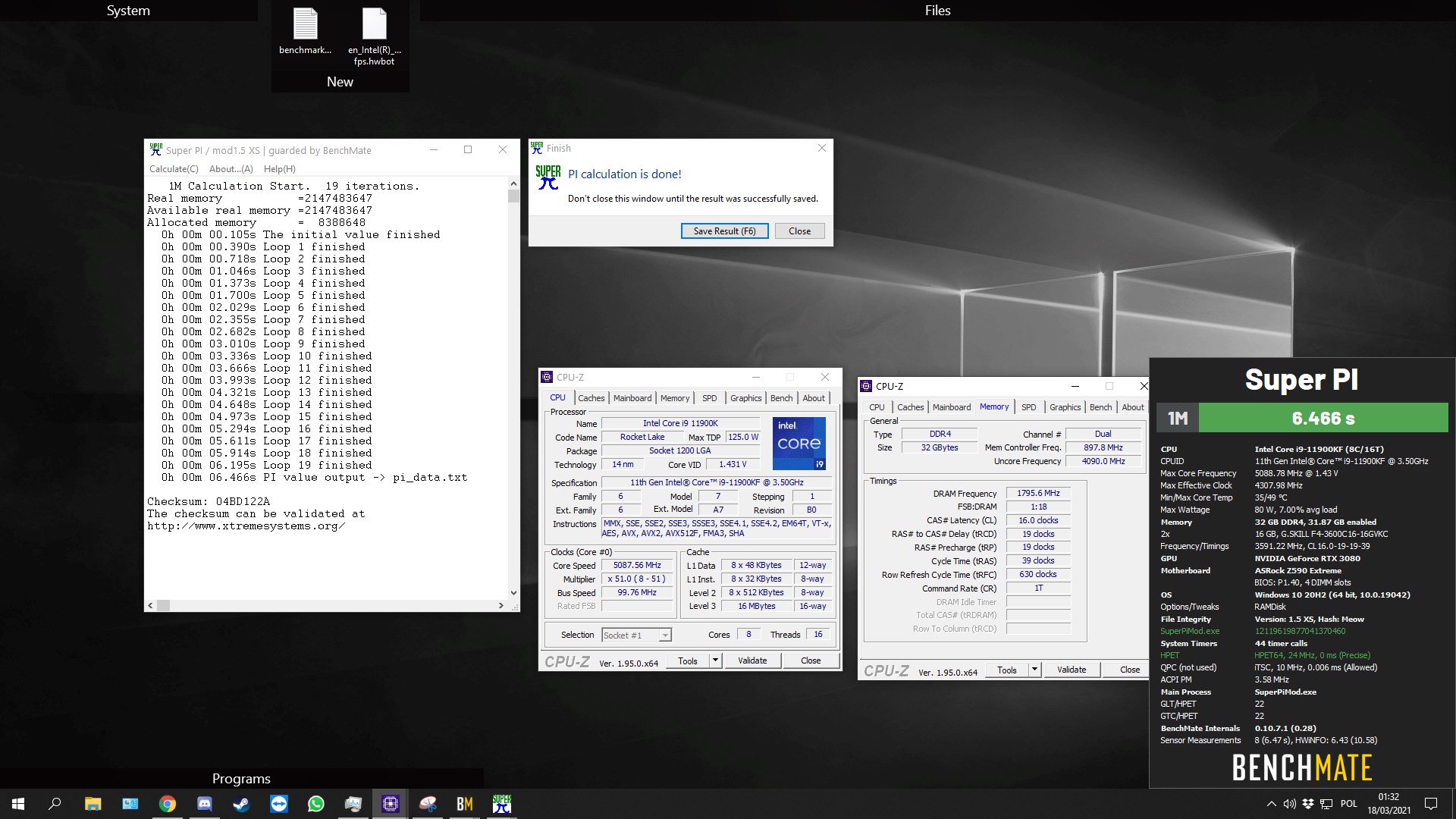Open Bench tab in CPU-Z CPU window

click(781, 398)
